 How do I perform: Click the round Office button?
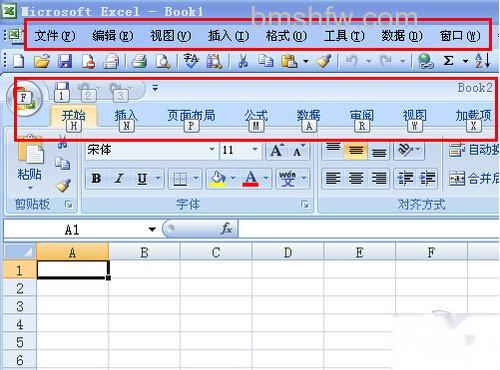24,98
